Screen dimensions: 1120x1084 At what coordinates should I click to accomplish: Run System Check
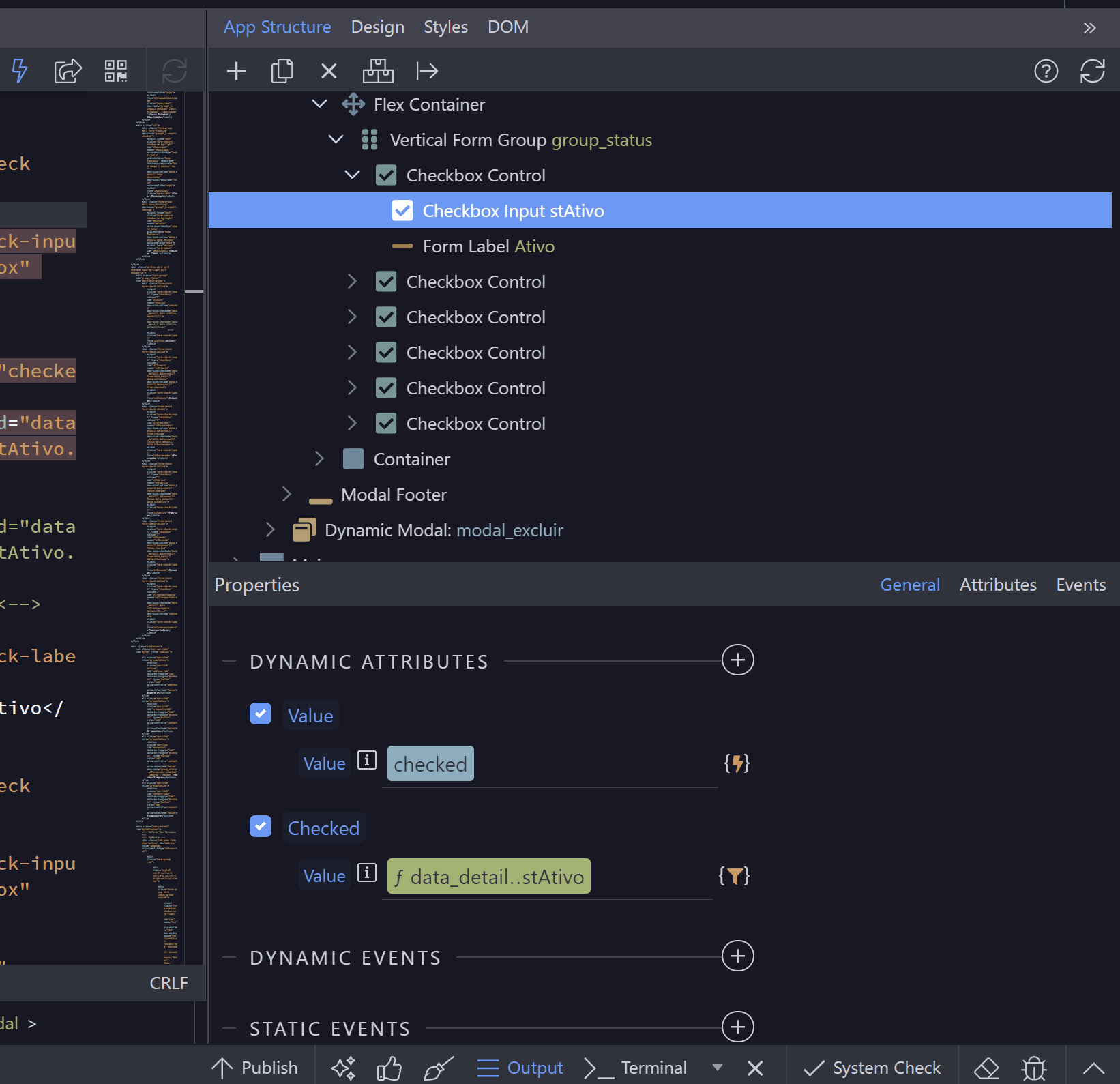tap(872, 1068)
